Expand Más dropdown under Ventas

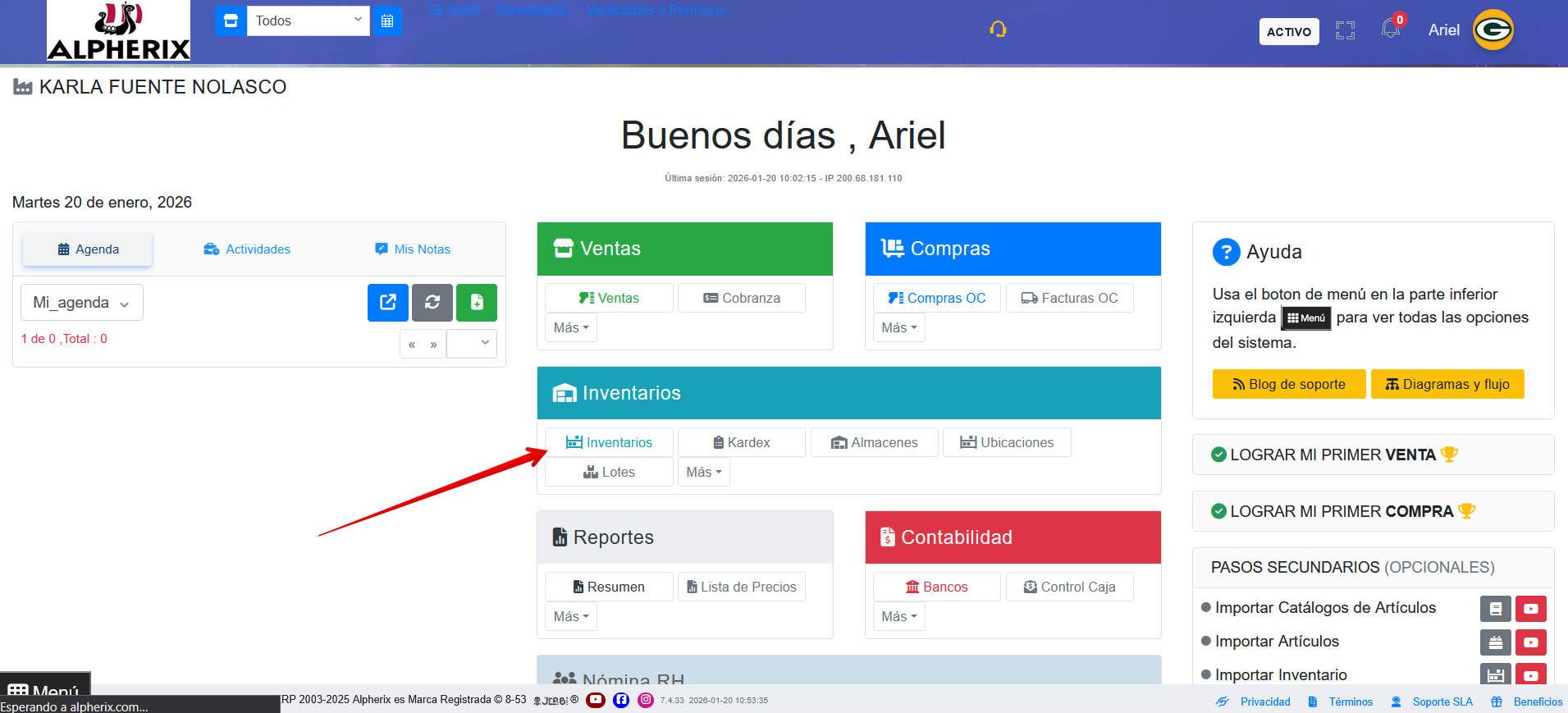pyautogui.click(x=571, y=327)
